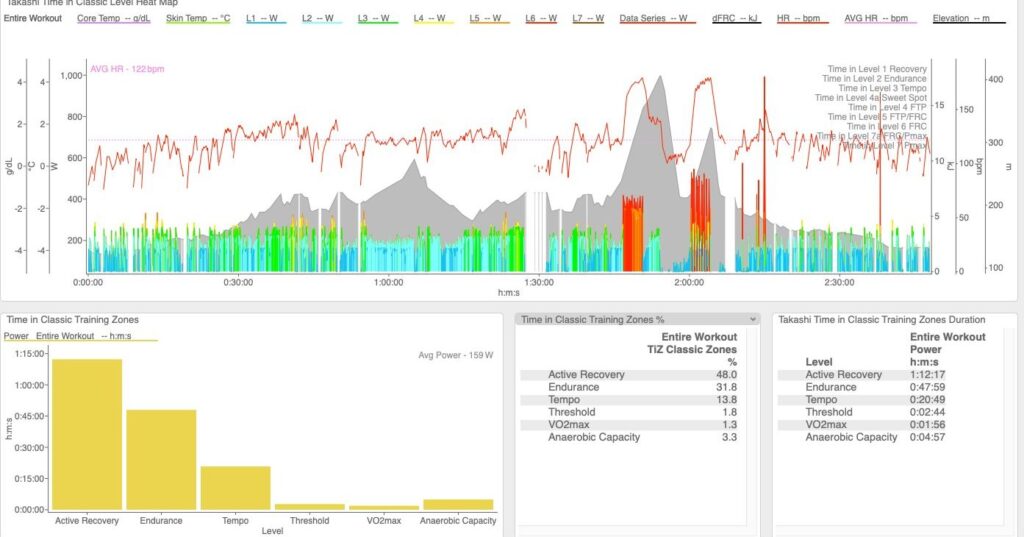Click the Active Recovery bar in the chart
Screen dimensions: 1024x537
tap(87, 434)
